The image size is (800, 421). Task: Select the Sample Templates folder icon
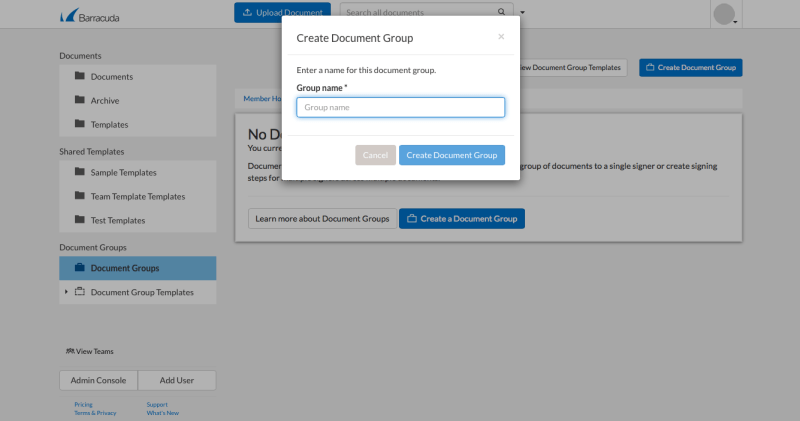coord(79,172)
